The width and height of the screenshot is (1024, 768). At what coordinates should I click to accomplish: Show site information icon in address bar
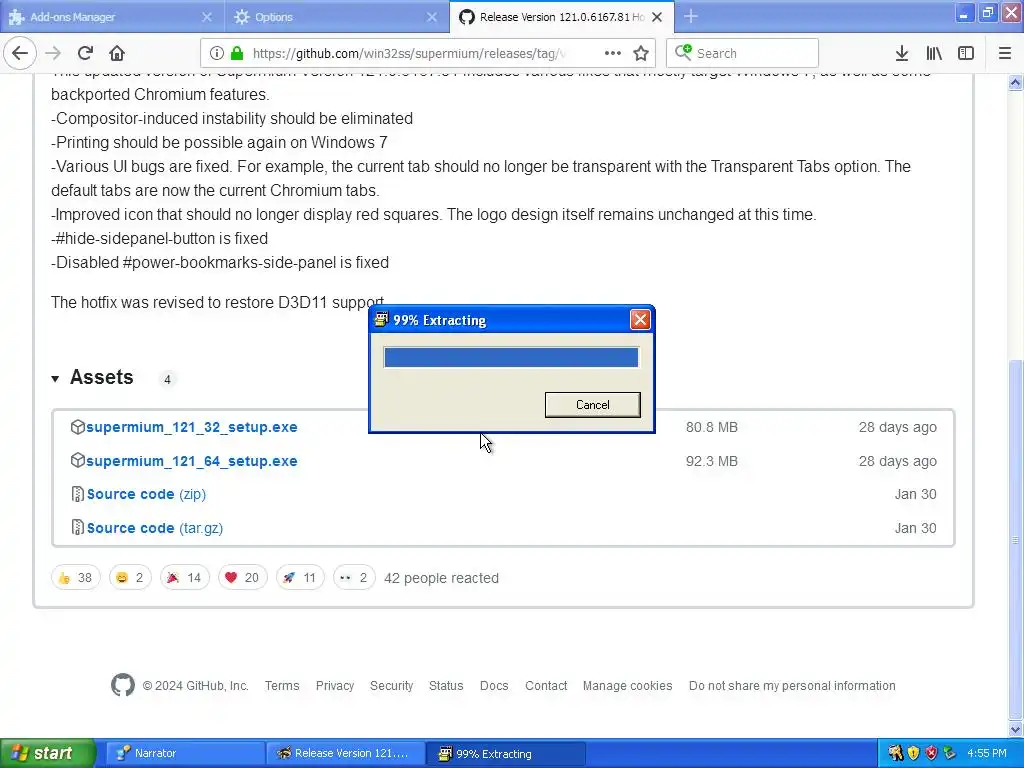click(217, 53)
